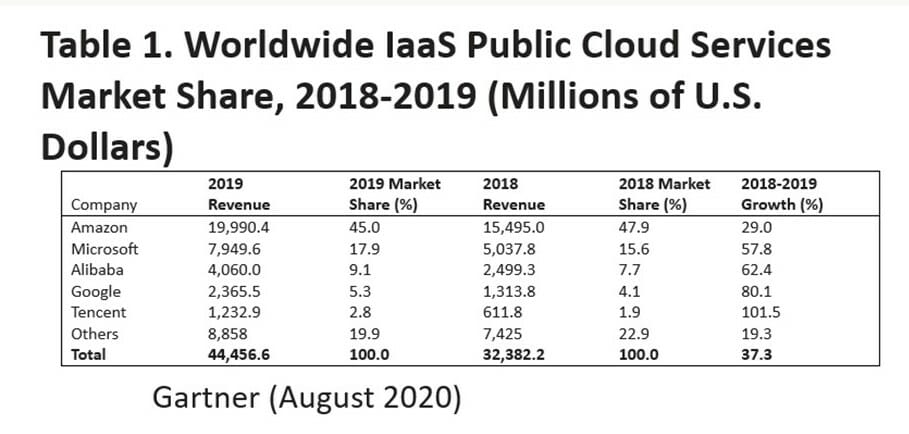Screen dimensions: 909x434
Task: Click the Amazon row label
Action: 99,228
